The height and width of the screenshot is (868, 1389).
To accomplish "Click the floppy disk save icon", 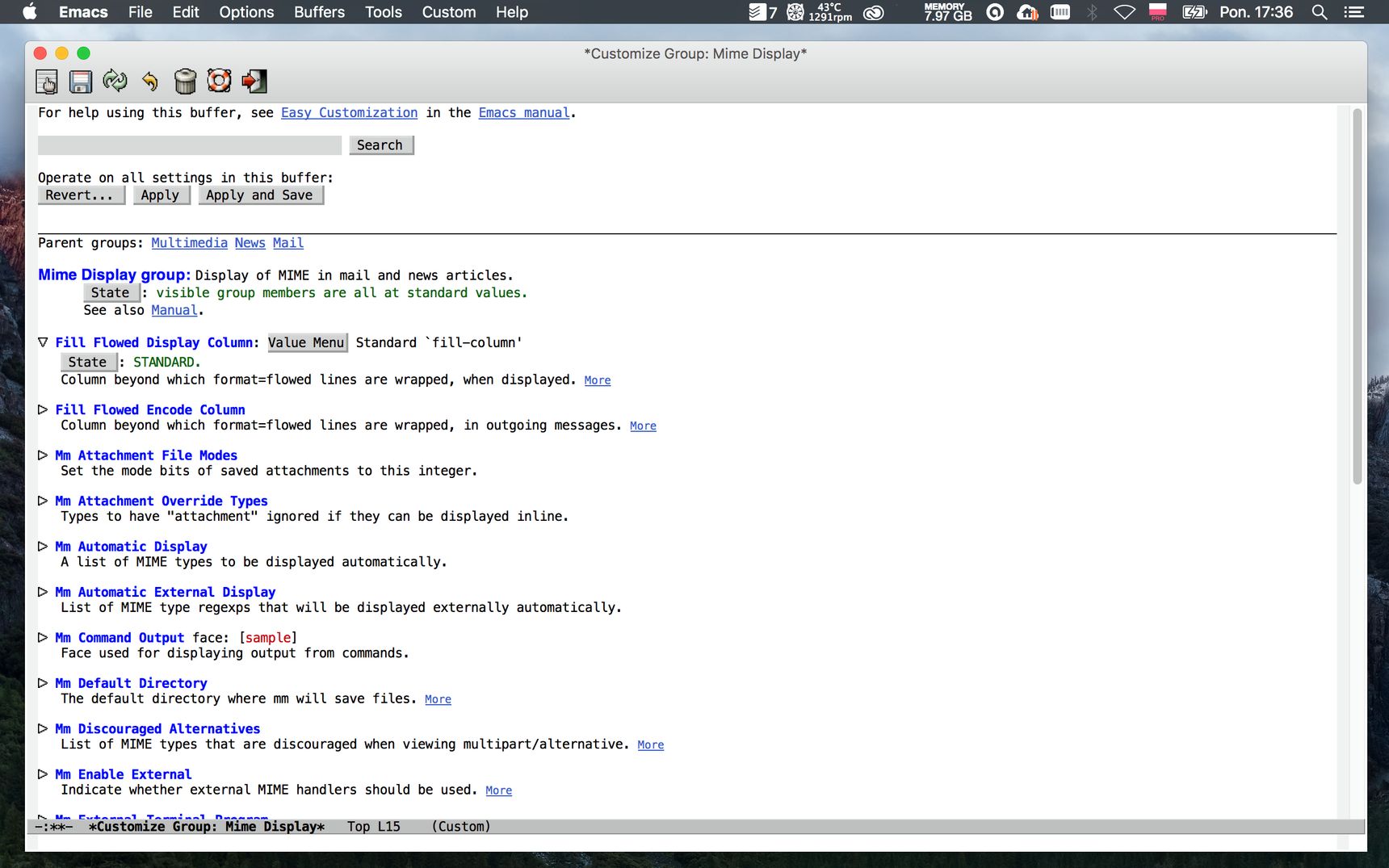I will click(81, 81).
